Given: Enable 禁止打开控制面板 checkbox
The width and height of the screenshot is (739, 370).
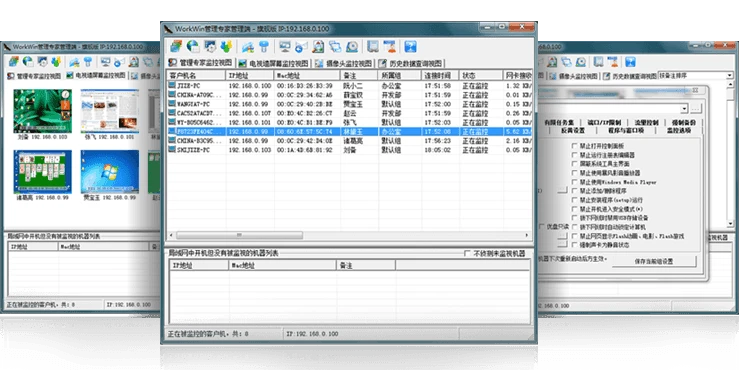Looking at the screenshot, I should [575, 146].
